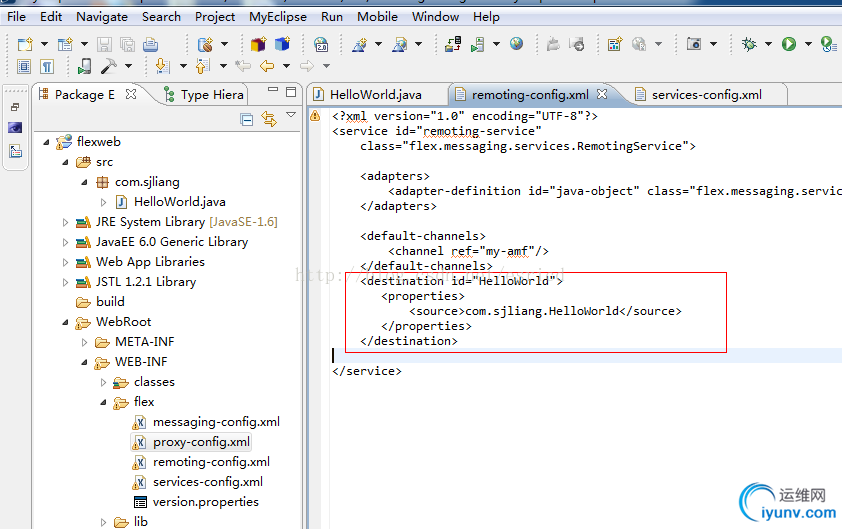Collapse the flex folder node

point(103,402)
